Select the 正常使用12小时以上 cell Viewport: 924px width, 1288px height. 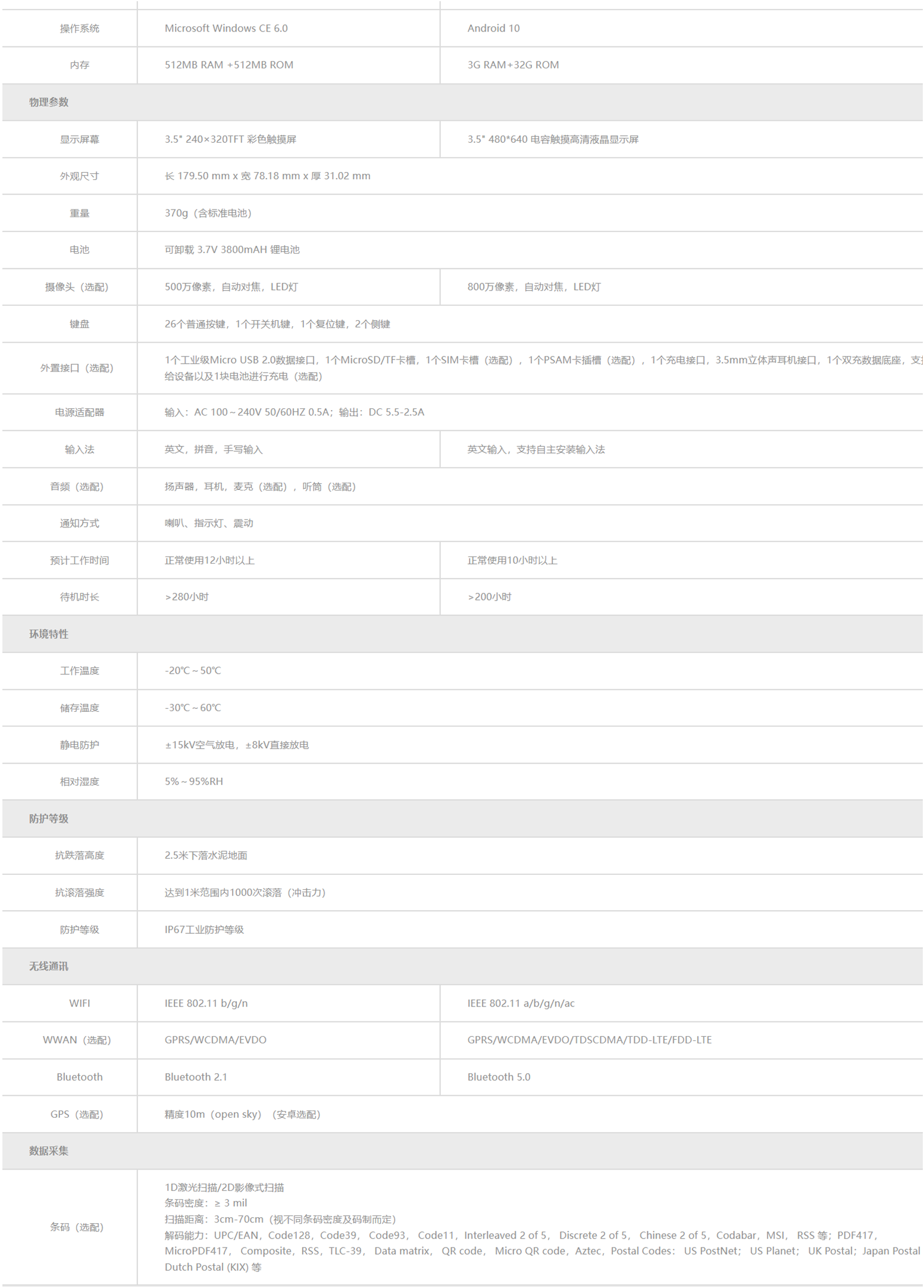209,561
